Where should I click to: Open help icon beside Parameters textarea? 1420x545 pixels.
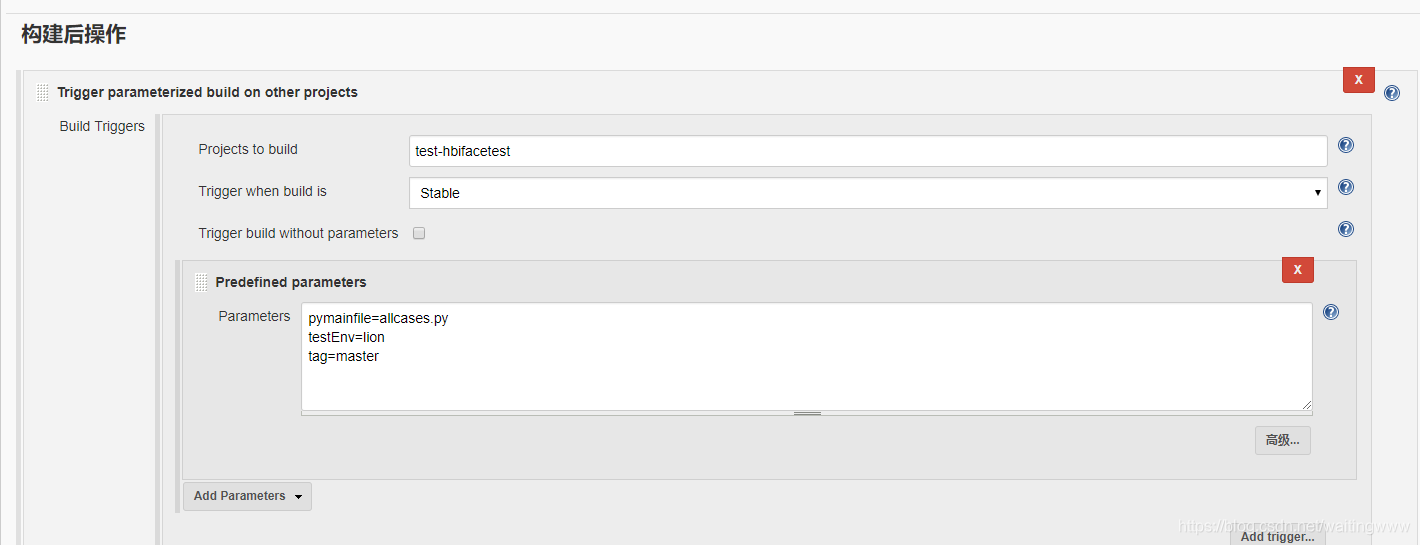pos(1330,312)
